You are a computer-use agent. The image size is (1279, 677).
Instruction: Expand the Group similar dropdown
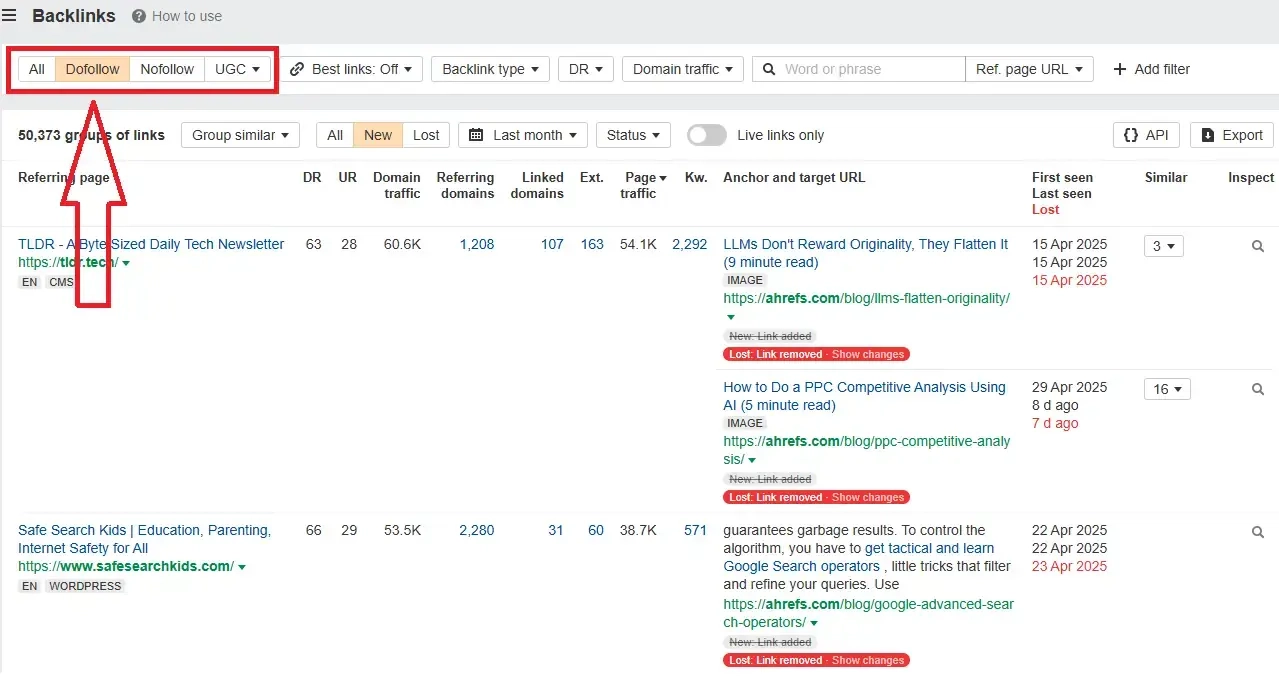[x=240, y=135]
